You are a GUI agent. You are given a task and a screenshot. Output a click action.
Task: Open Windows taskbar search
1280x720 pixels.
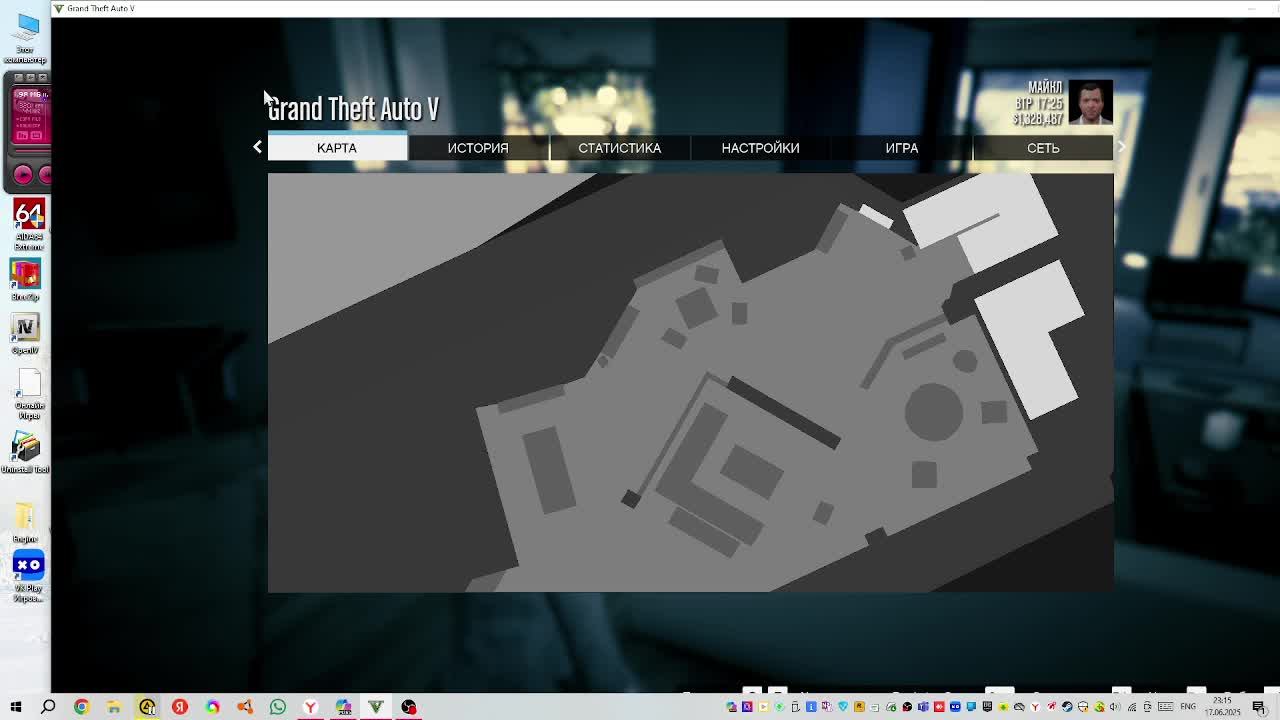click(48, 707)
